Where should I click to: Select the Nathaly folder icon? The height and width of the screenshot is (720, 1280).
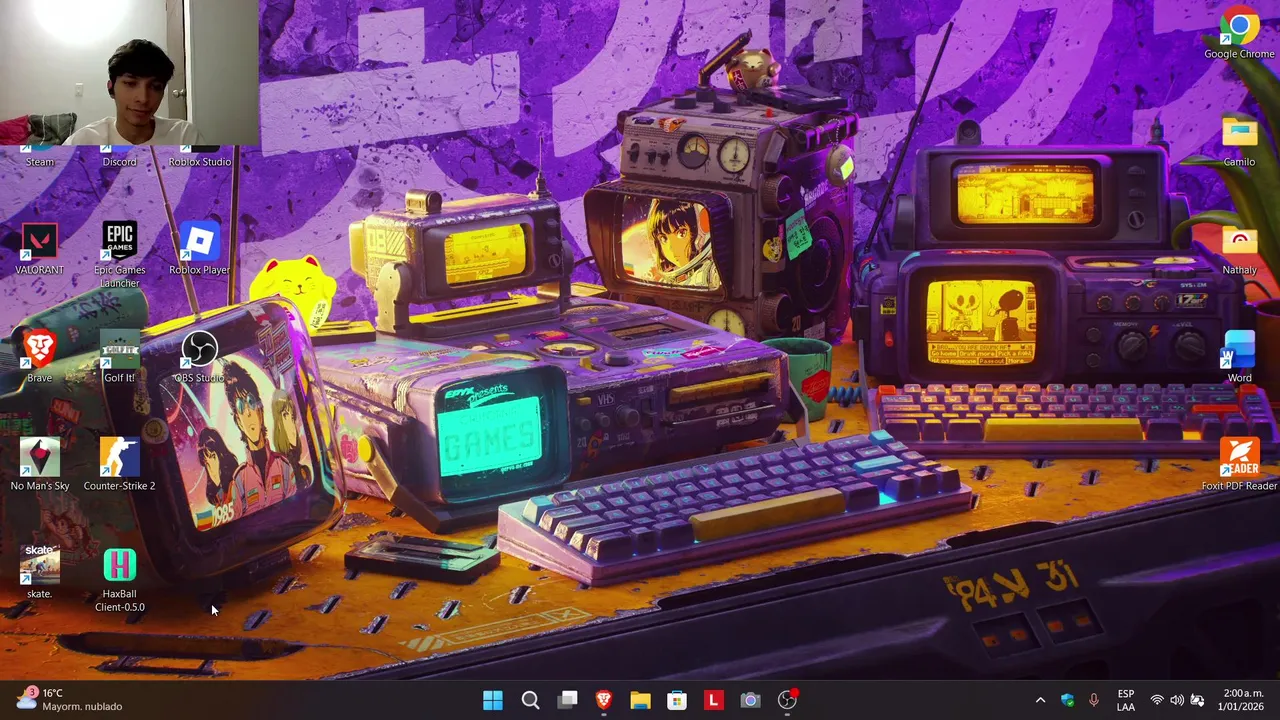(x=1239, y=250)
